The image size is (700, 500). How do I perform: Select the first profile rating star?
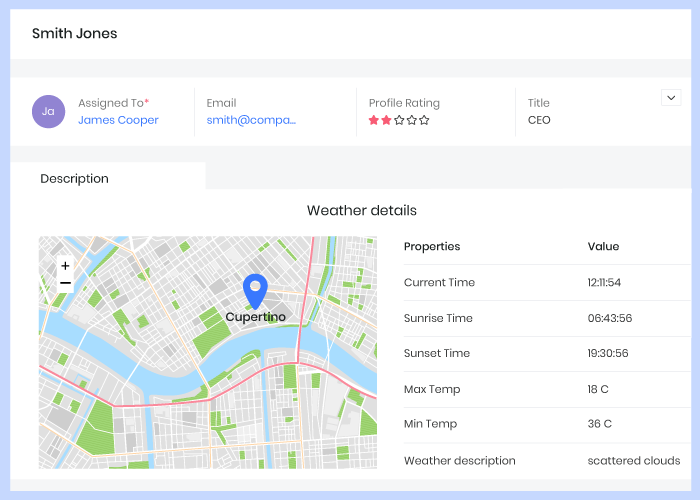374,120
